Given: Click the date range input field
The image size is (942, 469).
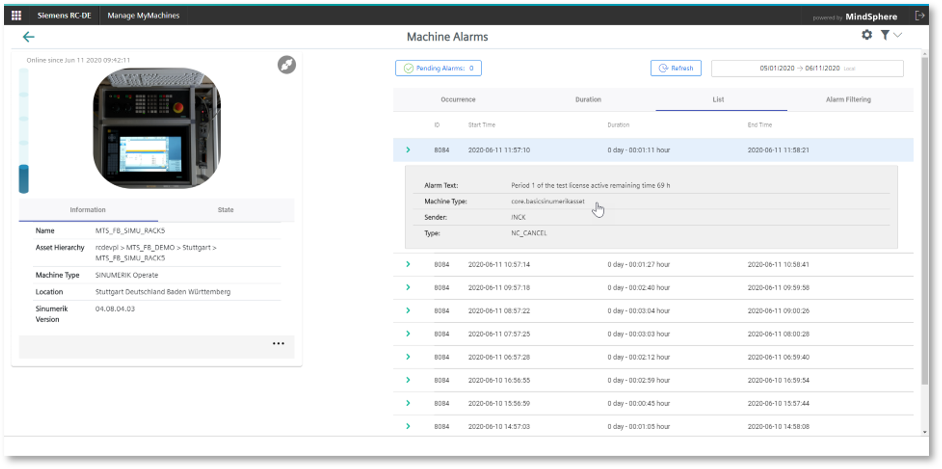Looking at the screenshot, I should tap(806, 68).
